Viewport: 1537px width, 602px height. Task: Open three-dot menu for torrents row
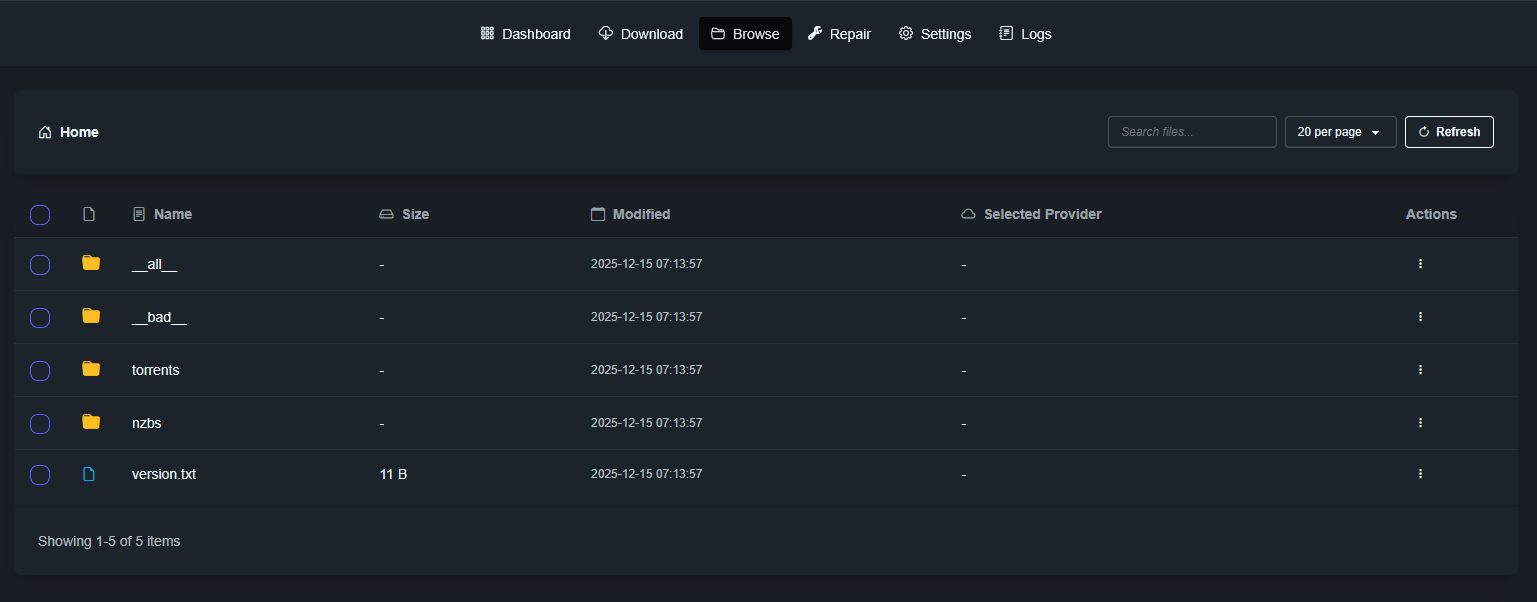tap(1420, 370)
